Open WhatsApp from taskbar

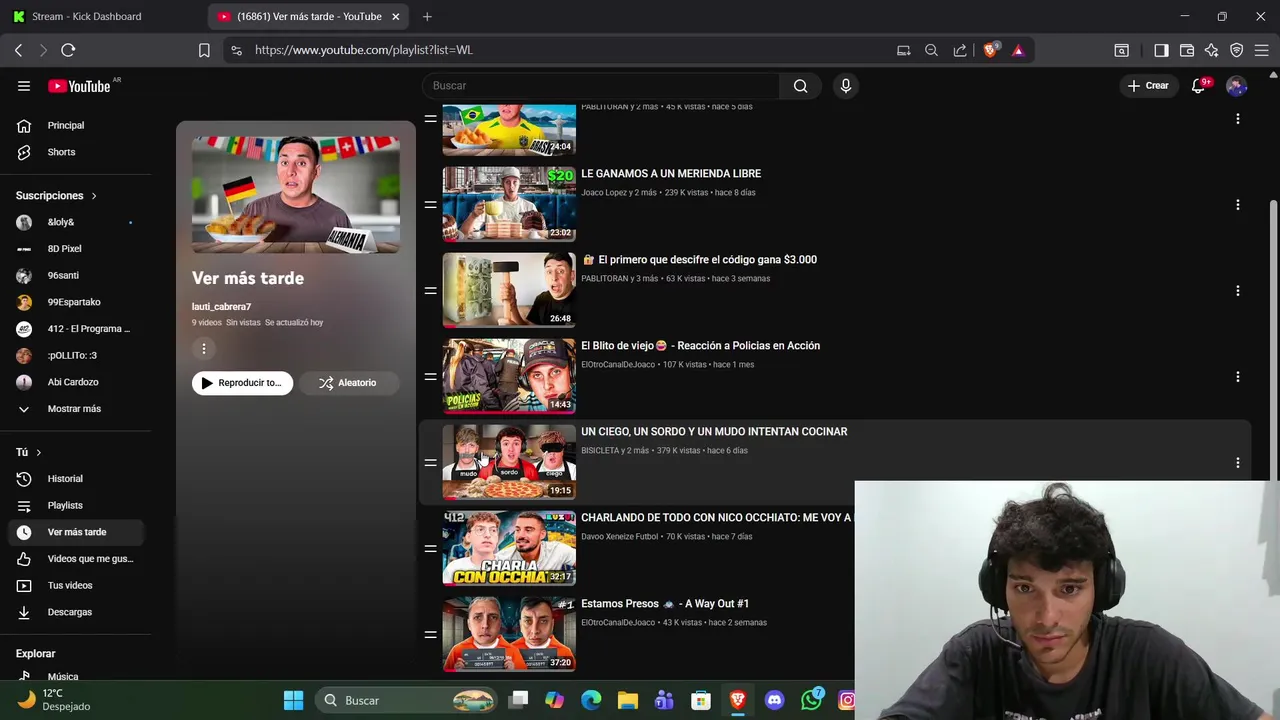pos(811,700)
